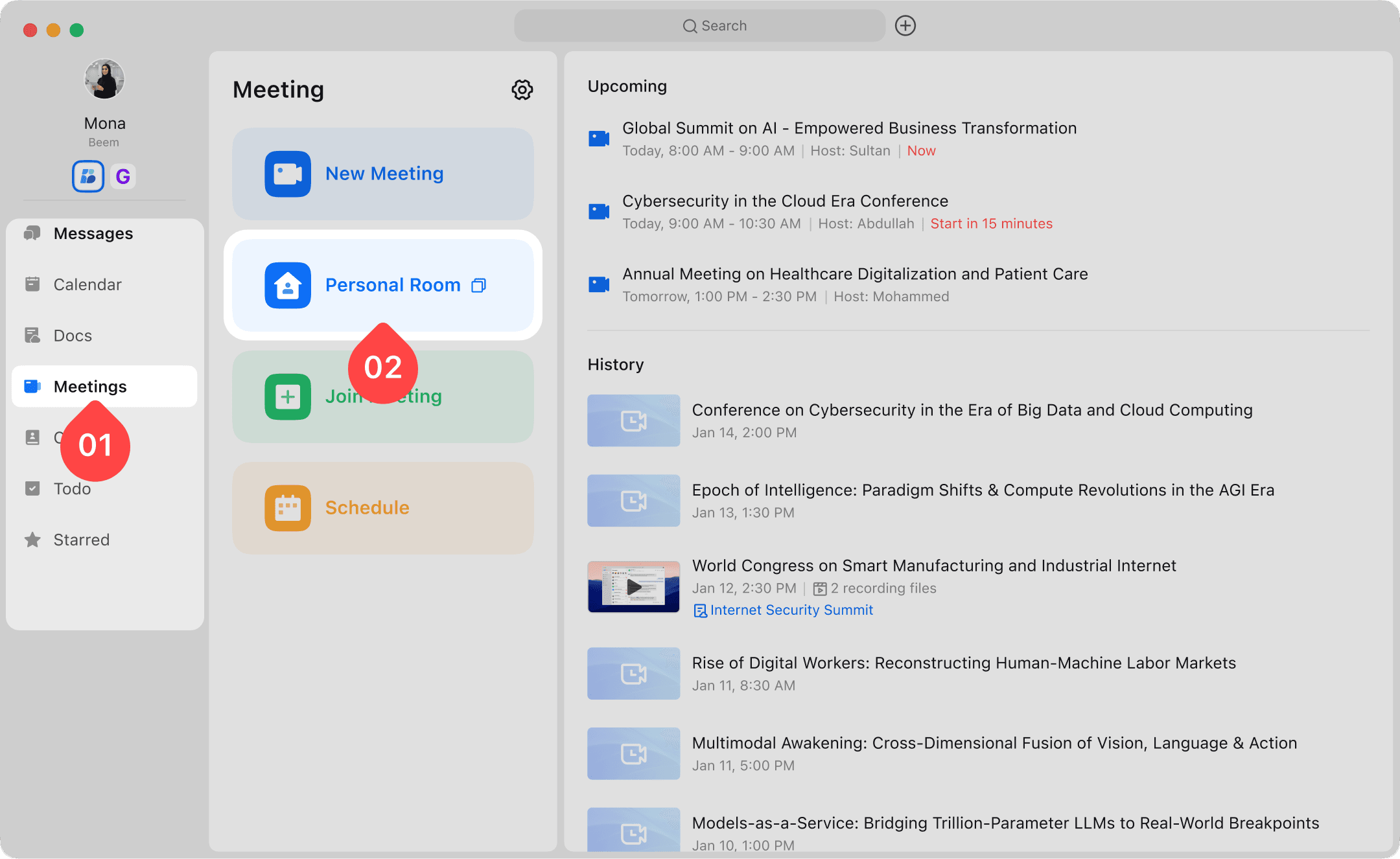Open Internet Security Summit link
This screenshot has width=1400, height=859.
[x=791, y=610]
